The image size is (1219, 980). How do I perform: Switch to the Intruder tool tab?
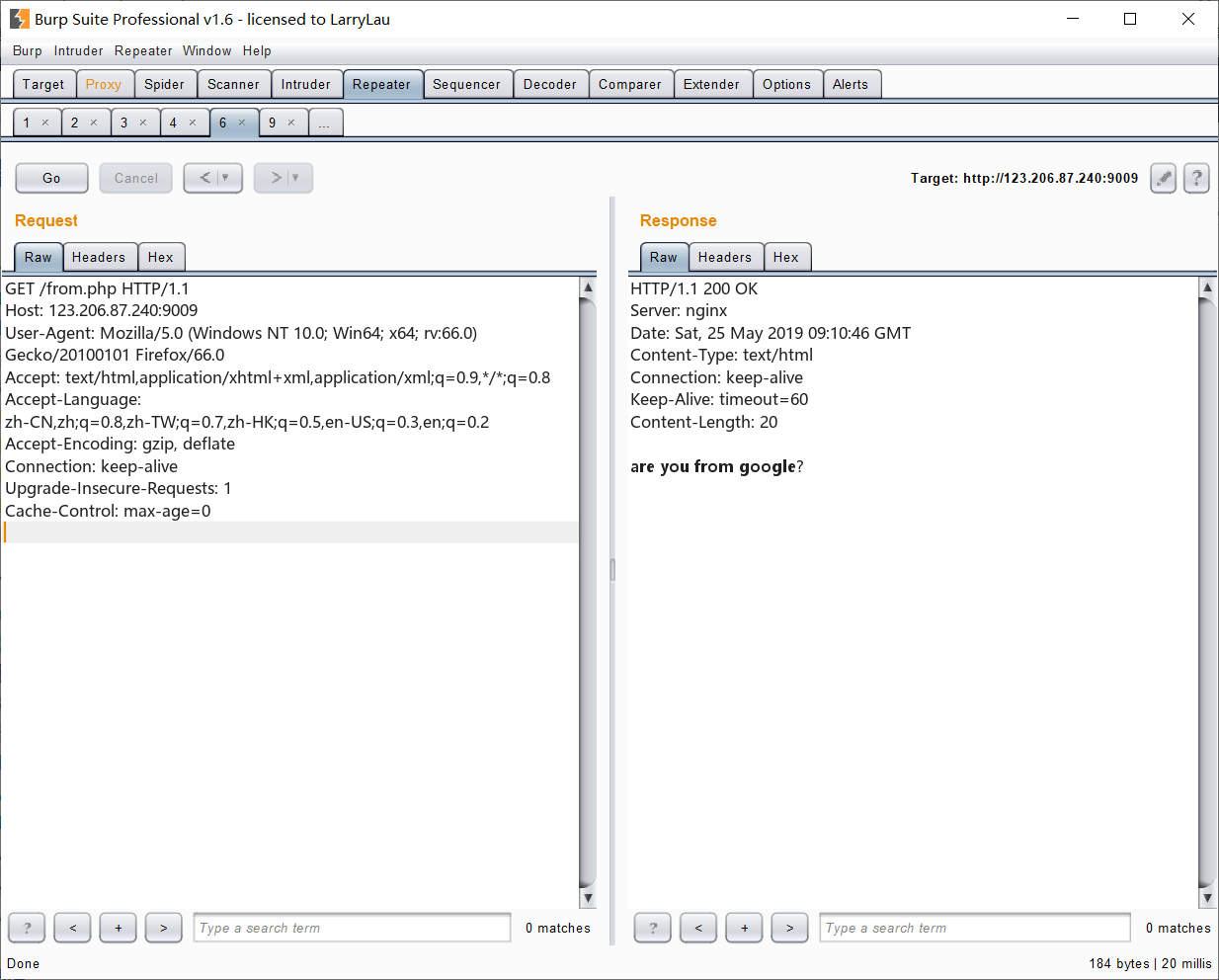[306, 84]
